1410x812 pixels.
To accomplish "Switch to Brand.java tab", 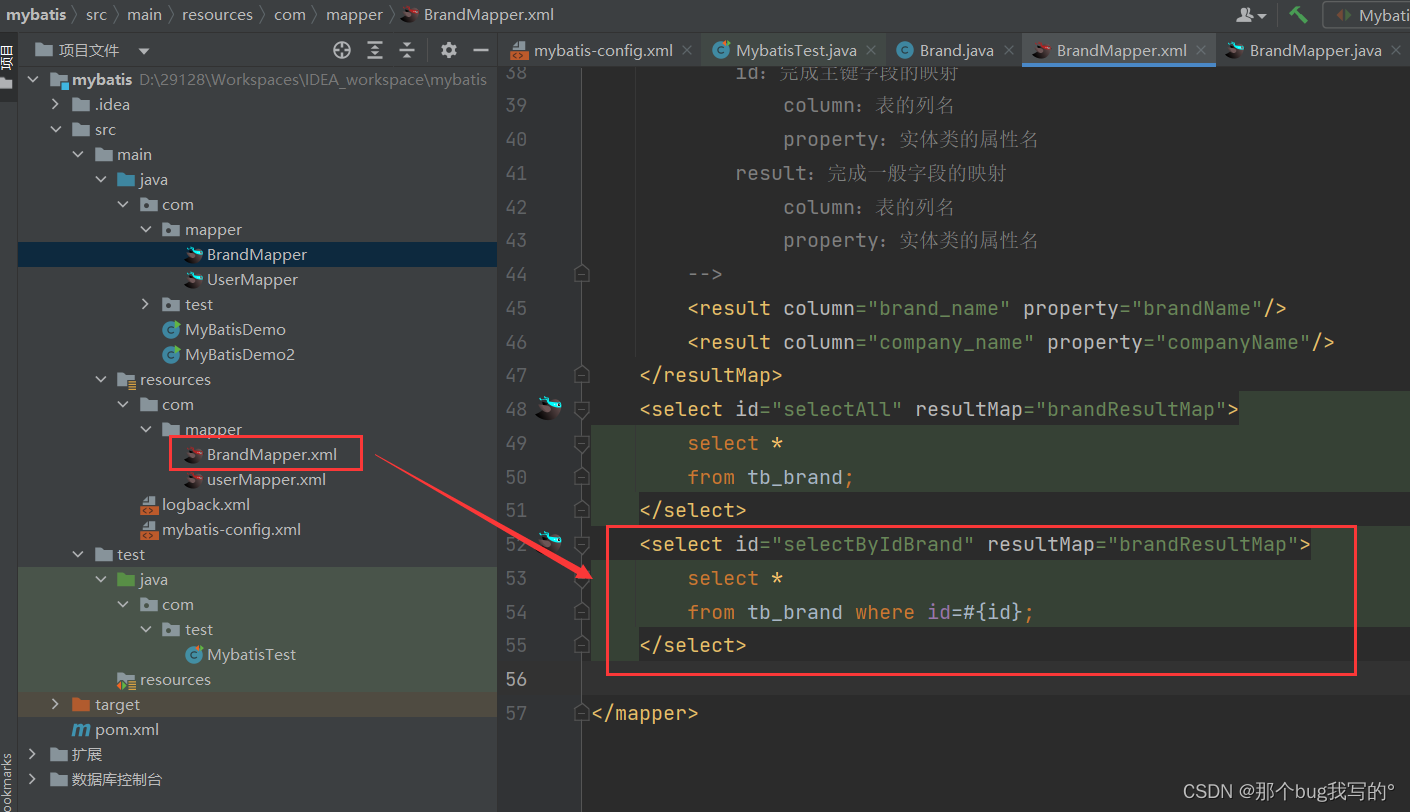I will 956,50.
